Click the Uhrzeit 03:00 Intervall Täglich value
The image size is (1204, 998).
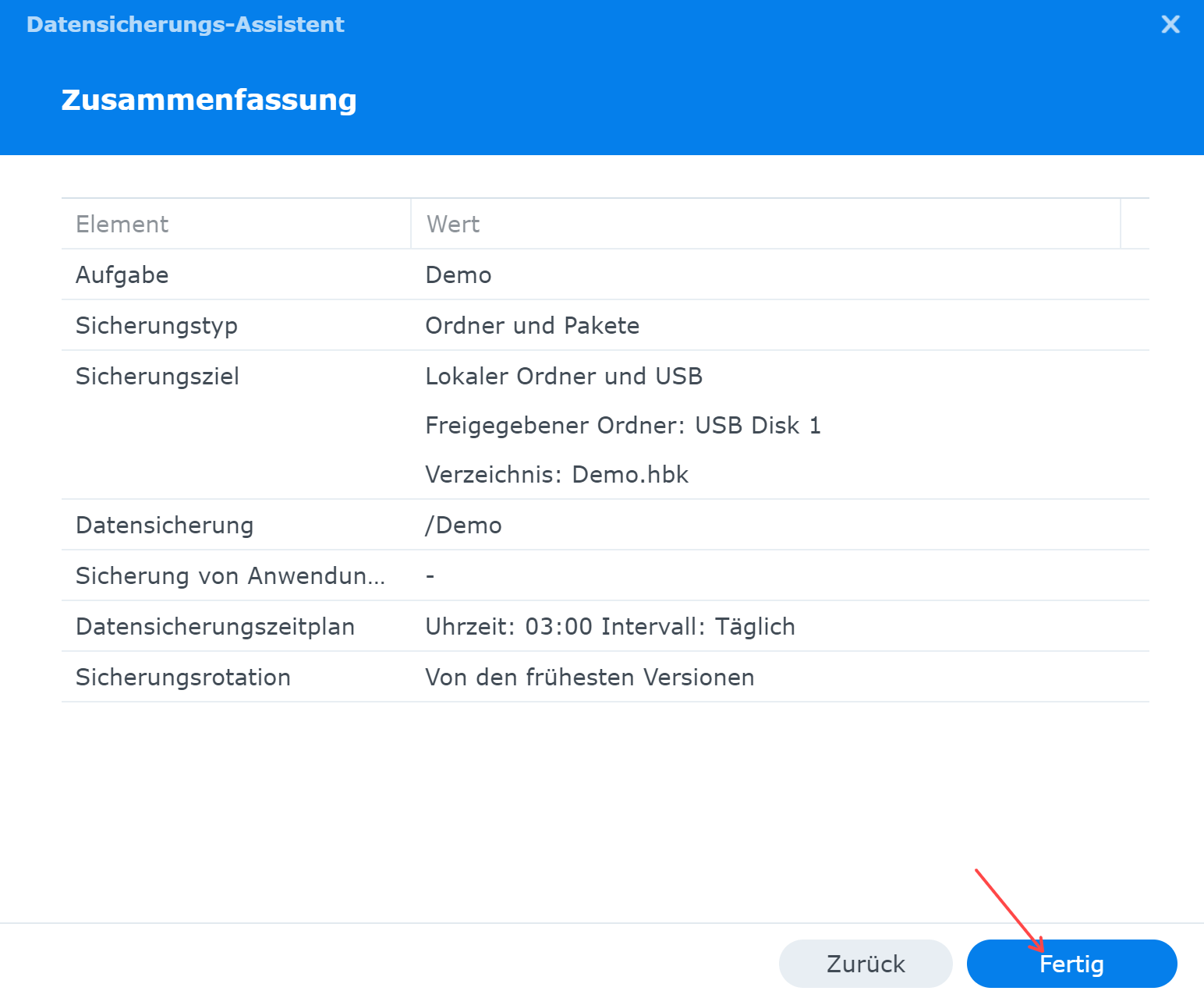[x=610, y=627]
